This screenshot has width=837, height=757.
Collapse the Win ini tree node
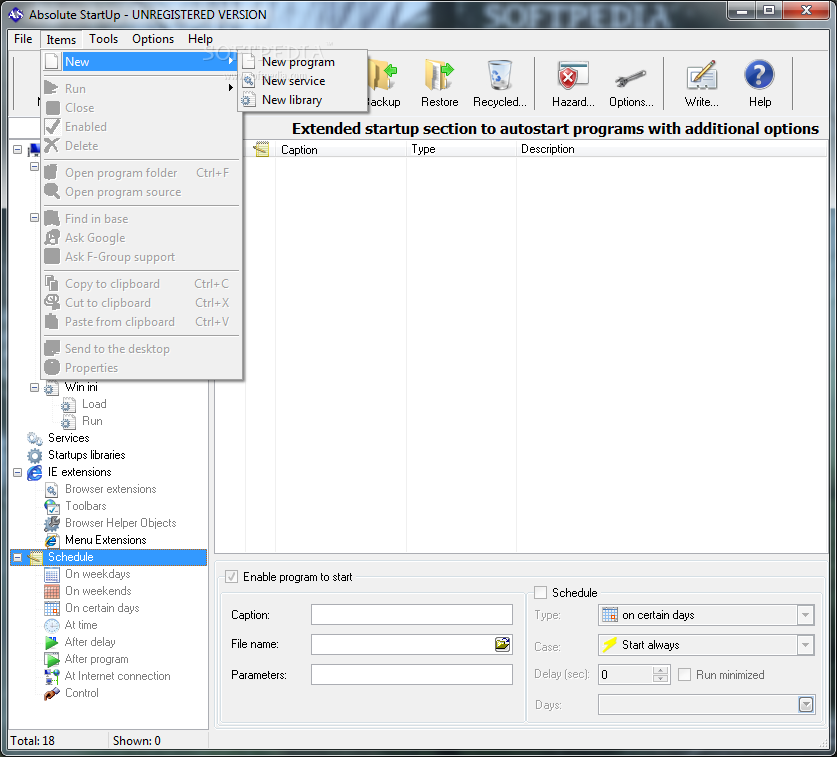(35, 388)
